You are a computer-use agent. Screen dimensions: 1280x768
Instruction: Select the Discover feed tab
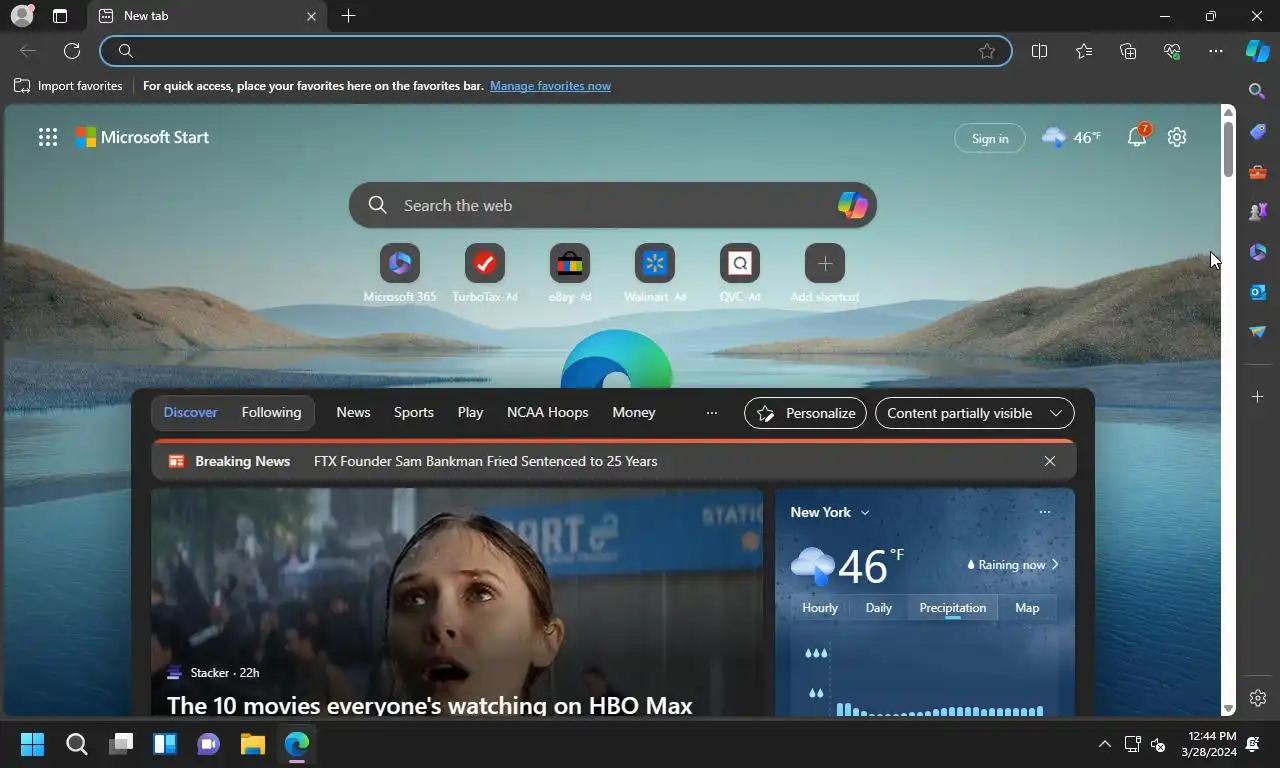tap(191, 412)
